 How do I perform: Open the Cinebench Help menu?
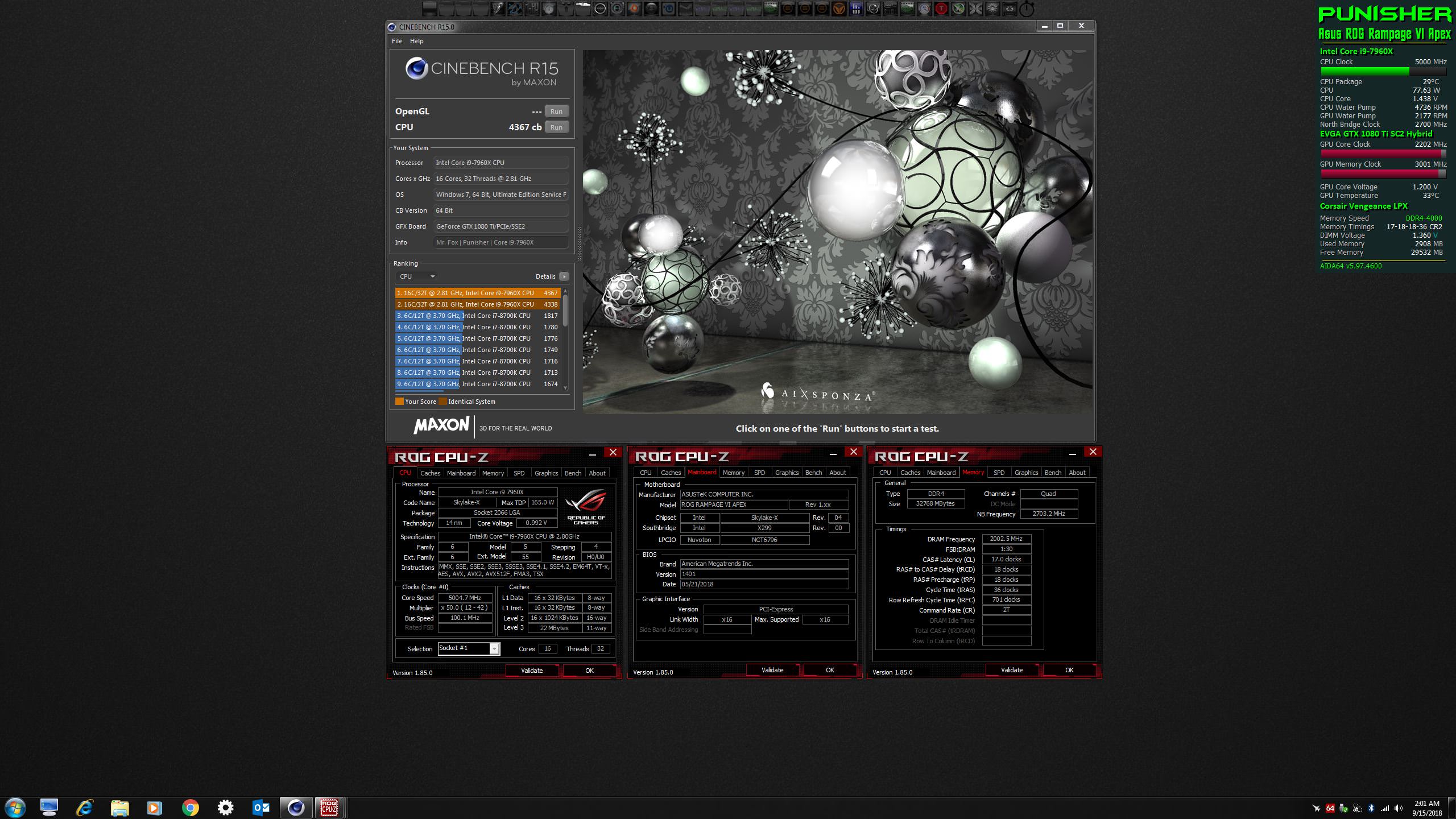pyautogui.click(x=417, y=41)
